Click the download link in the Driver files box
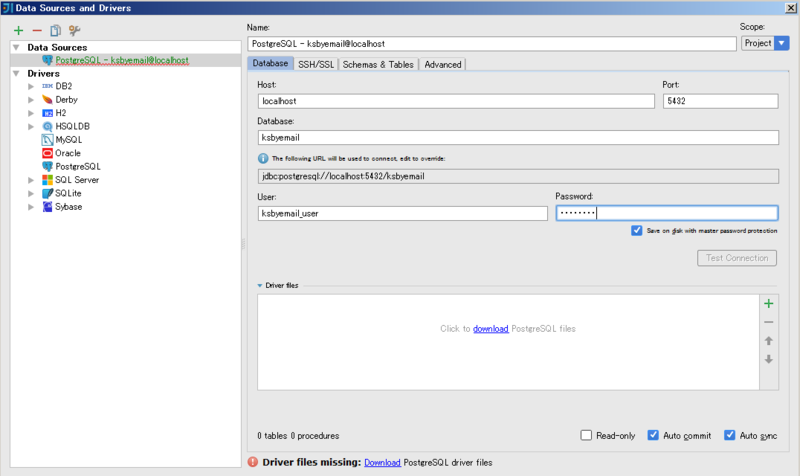 click(x=490, y=329)
